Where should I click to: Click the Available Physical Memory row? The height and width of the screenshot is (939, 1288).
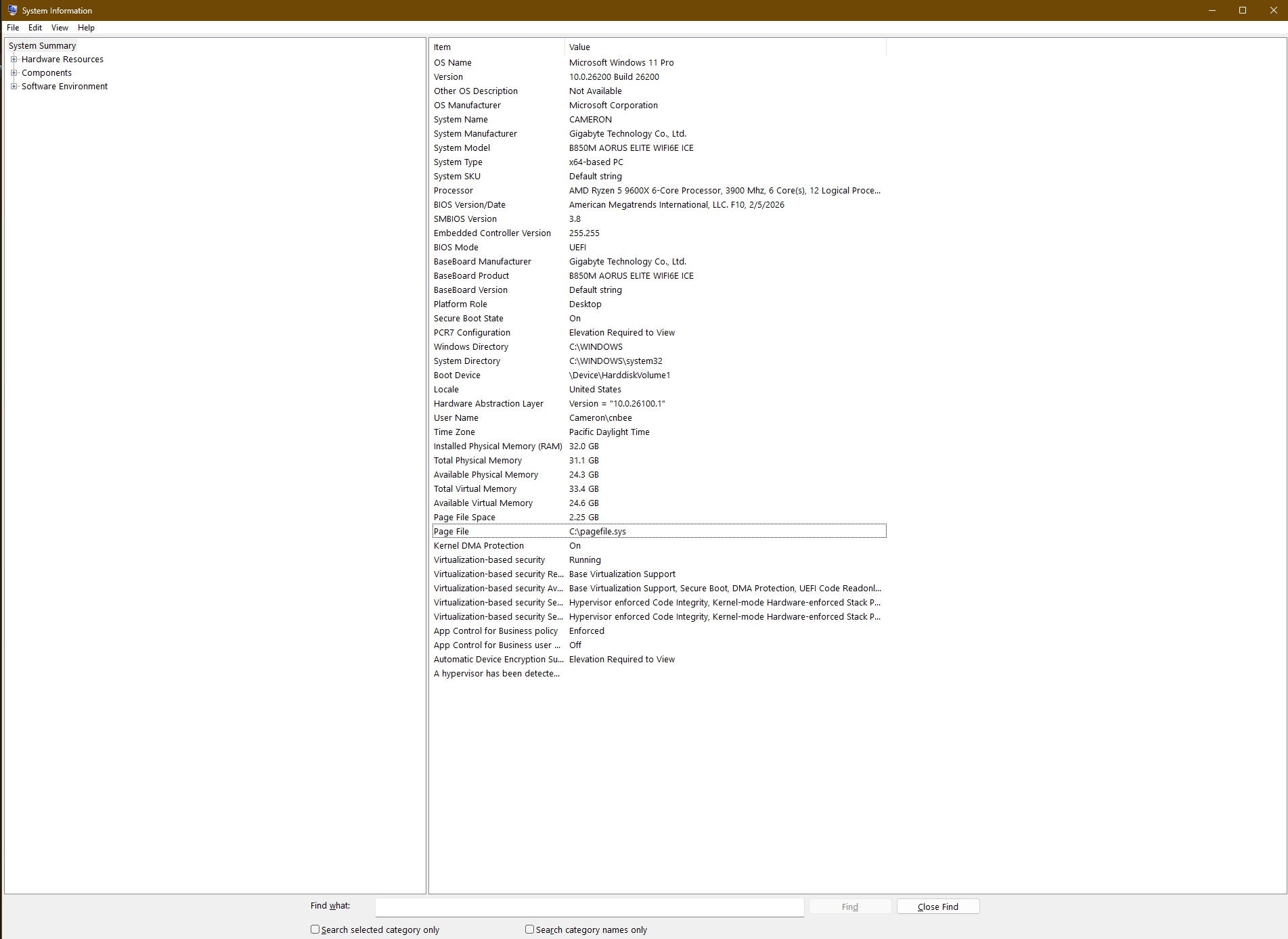[x=659, y=475]
